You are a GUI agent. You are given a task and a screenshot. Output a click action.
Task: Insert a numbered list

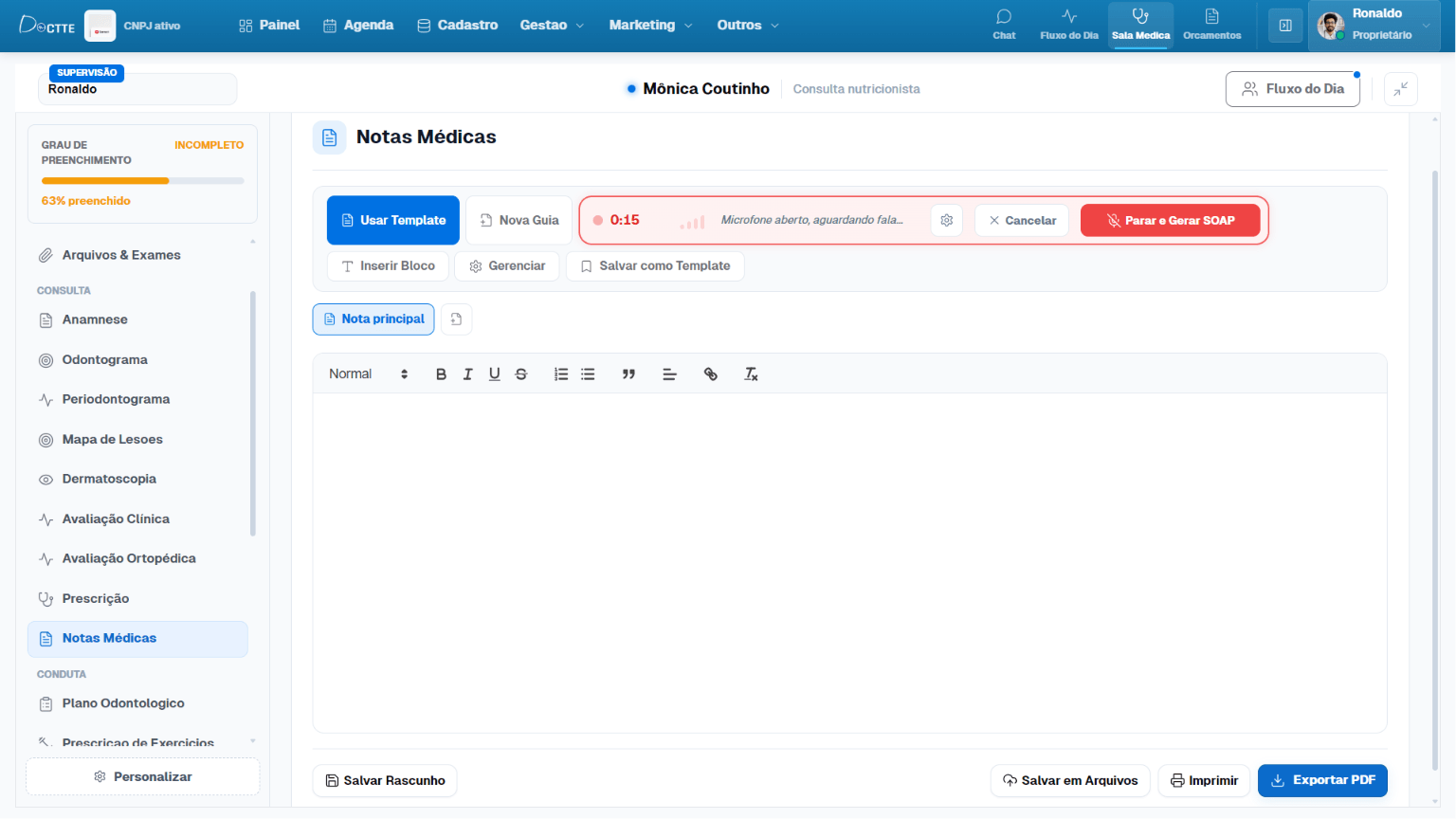[x=561, y=374]
